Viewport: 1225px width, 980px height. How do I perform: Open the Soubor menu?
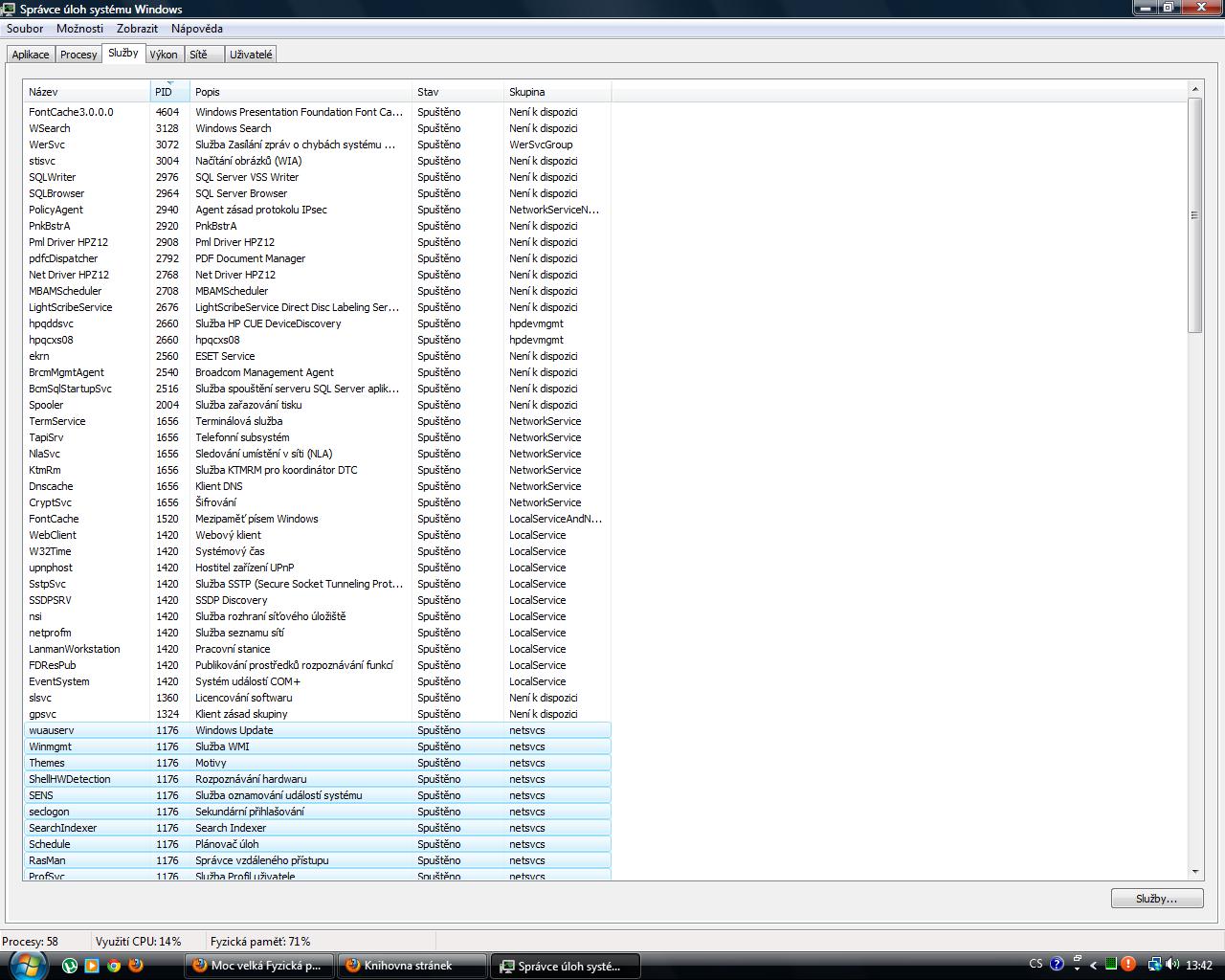[25, 29]
